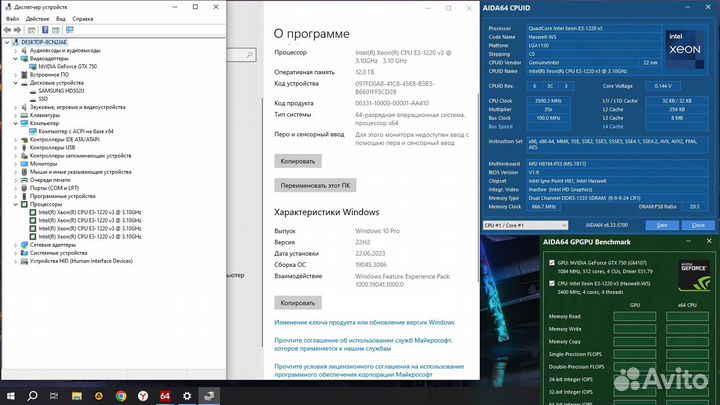Open the Windows Start menu
This screenshot has width=720, height=405.
(x=11, y=395)
